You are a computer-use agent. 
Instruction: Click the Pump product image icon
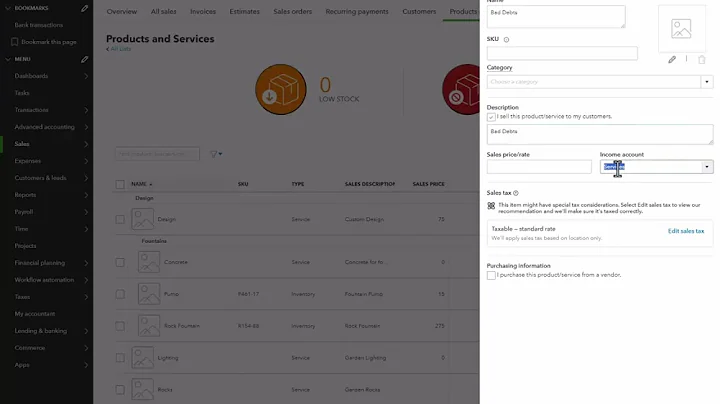point(149,294)
